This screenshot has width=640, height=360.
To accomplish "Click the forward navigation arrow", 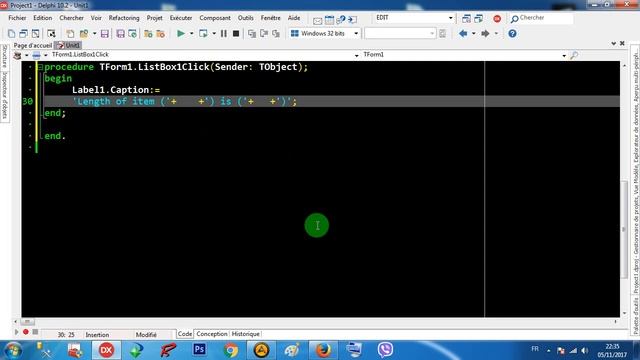I will coord(485,33).
